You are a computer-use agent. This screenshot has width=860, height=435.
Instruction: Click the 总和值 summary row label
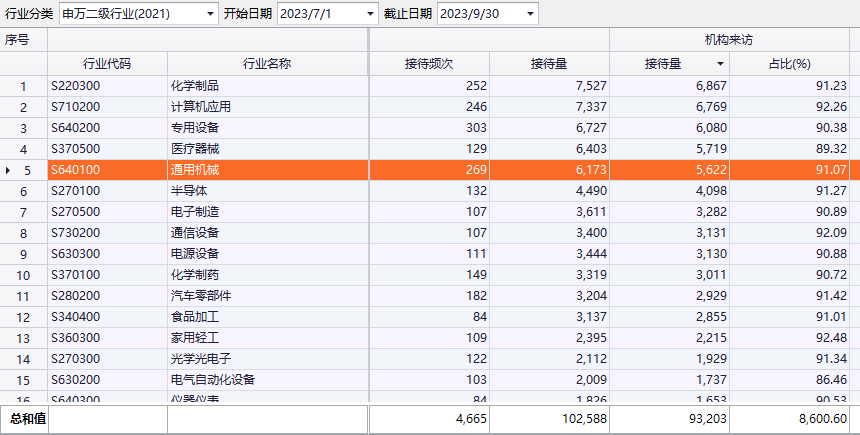pyautogui.click(x=28, y=419)
